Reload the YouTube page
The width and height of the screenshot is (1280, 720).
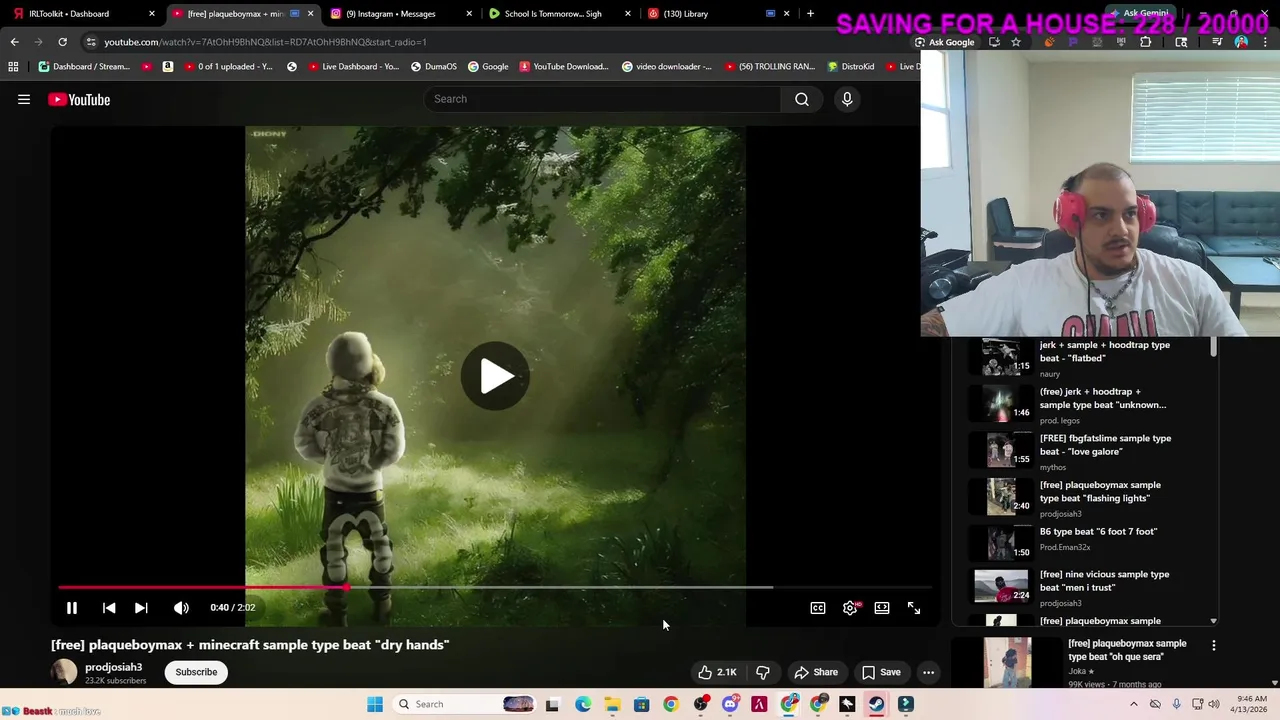pyautogui.click(x=62, y=42)
